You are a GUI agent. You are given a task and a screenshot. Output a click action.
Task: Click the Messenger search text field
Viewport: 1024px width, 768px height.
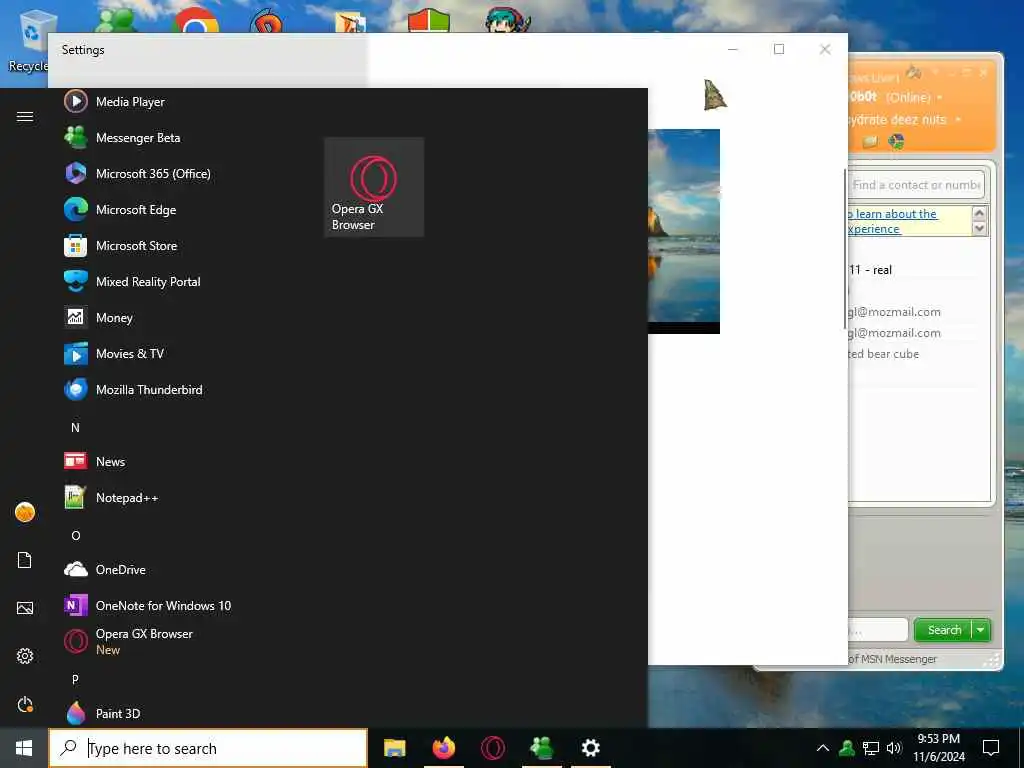pos(878,630)
